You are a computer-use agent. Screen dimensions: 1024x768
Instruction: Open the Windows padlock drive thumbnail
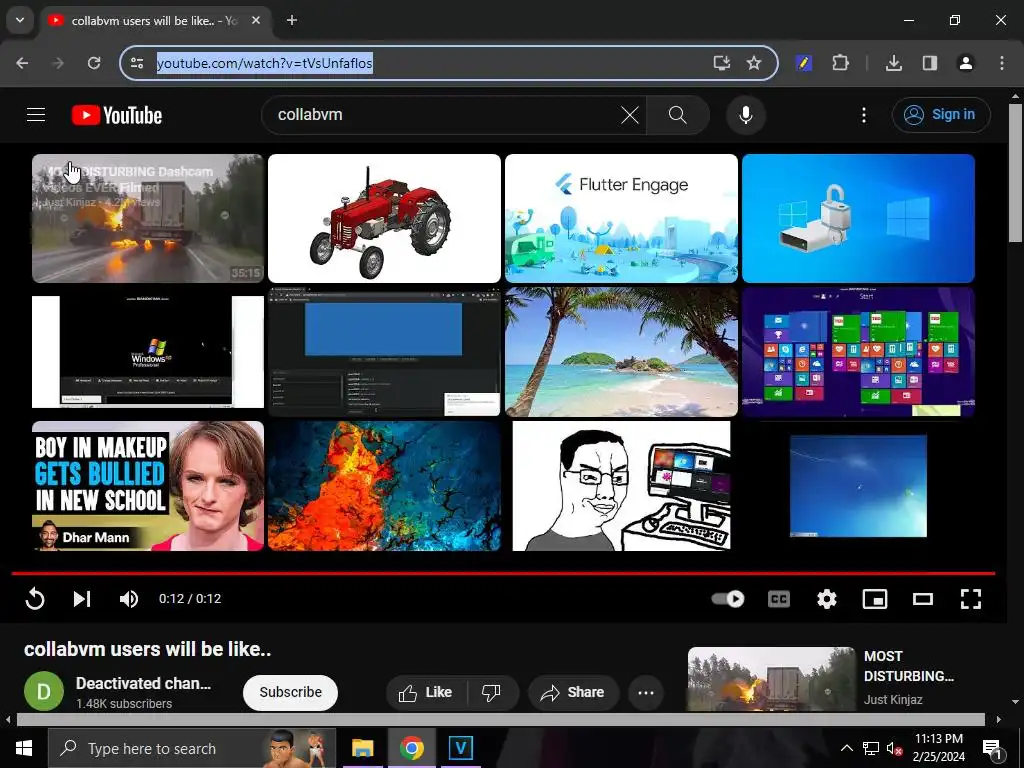[x=858, y=218]
